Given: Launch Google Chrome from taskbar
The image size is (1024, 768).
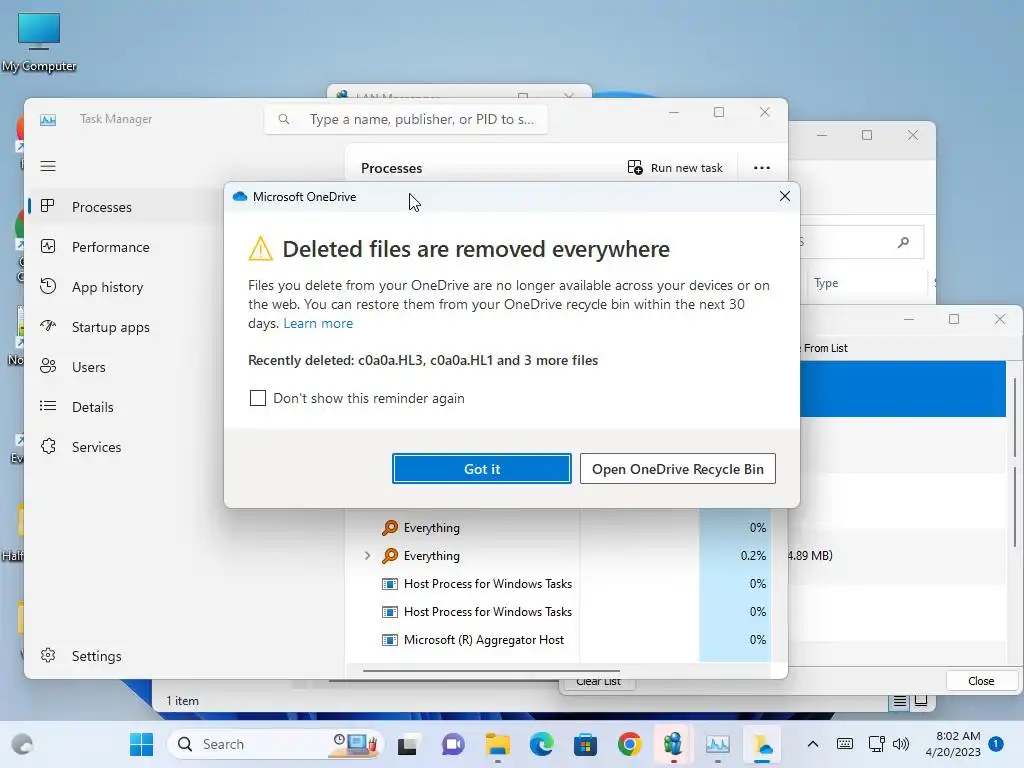Looking at the screenshot, I should pyautogui.click(x=630, y=744).
